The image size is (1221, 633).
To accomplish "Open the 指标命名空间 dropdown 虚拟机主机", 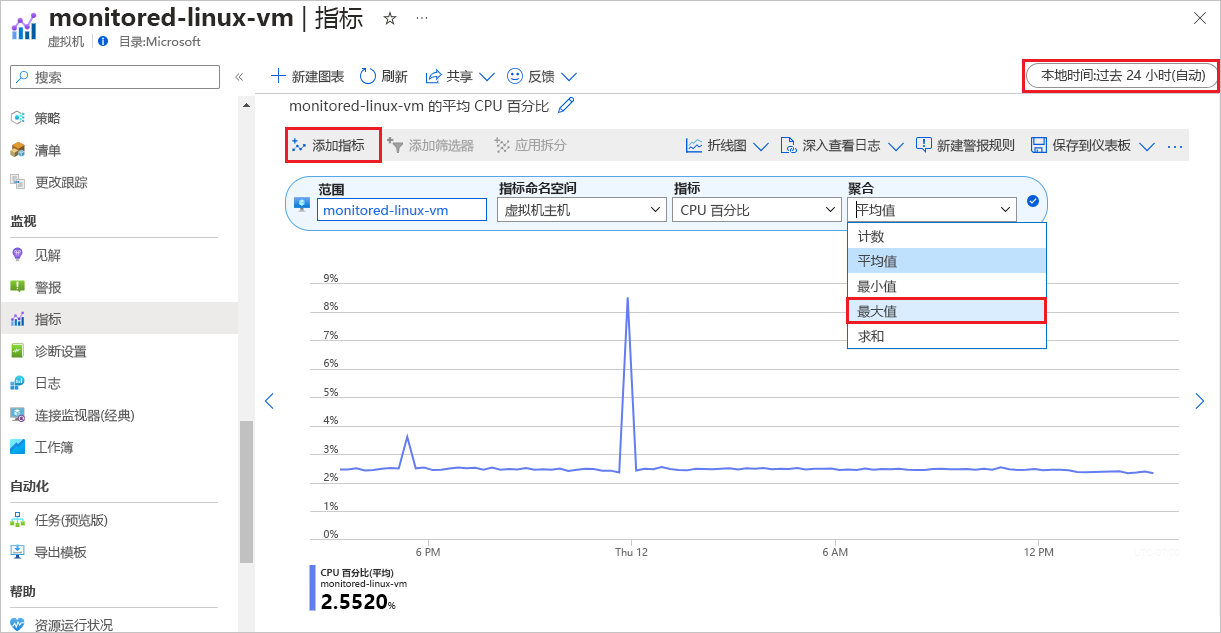I will (581, 210).
